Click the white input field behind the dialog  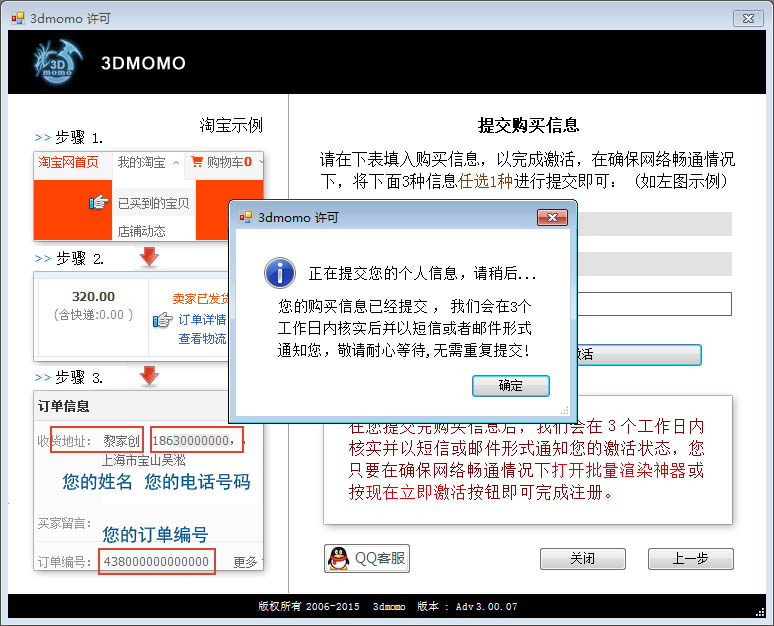coord(655,304)
